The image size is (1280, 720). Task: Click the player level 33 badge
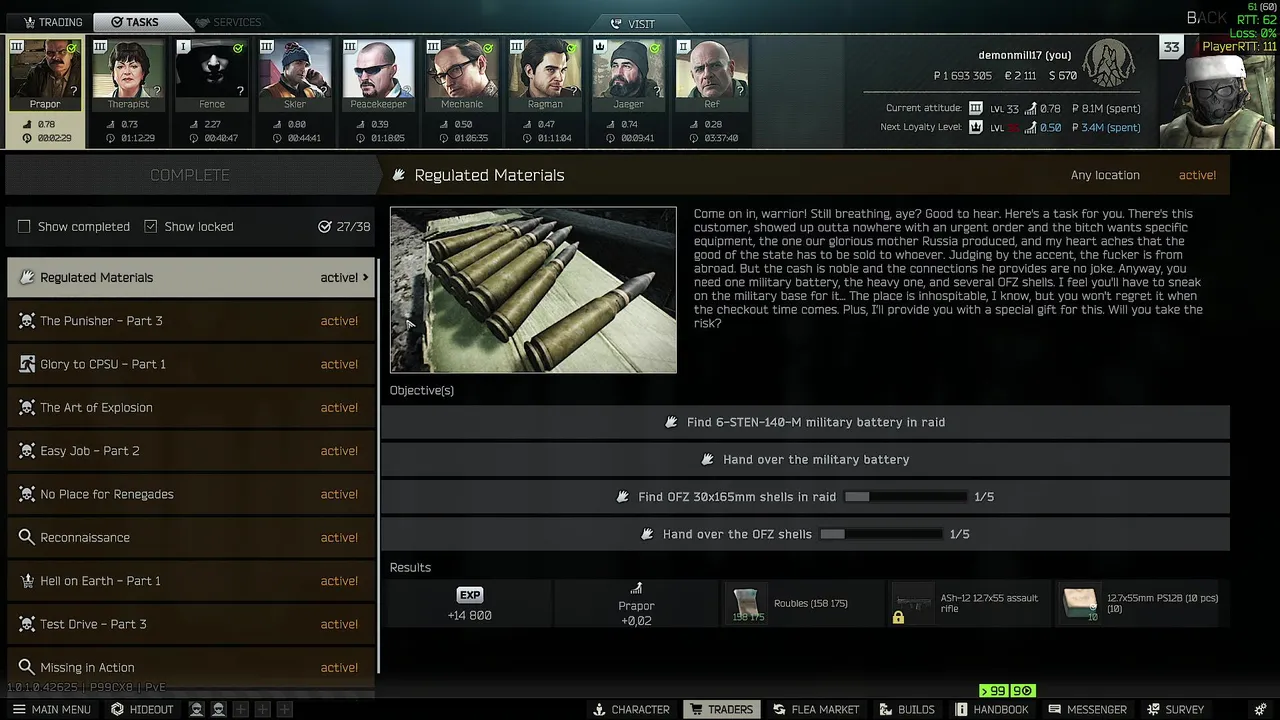[1171, 47]
